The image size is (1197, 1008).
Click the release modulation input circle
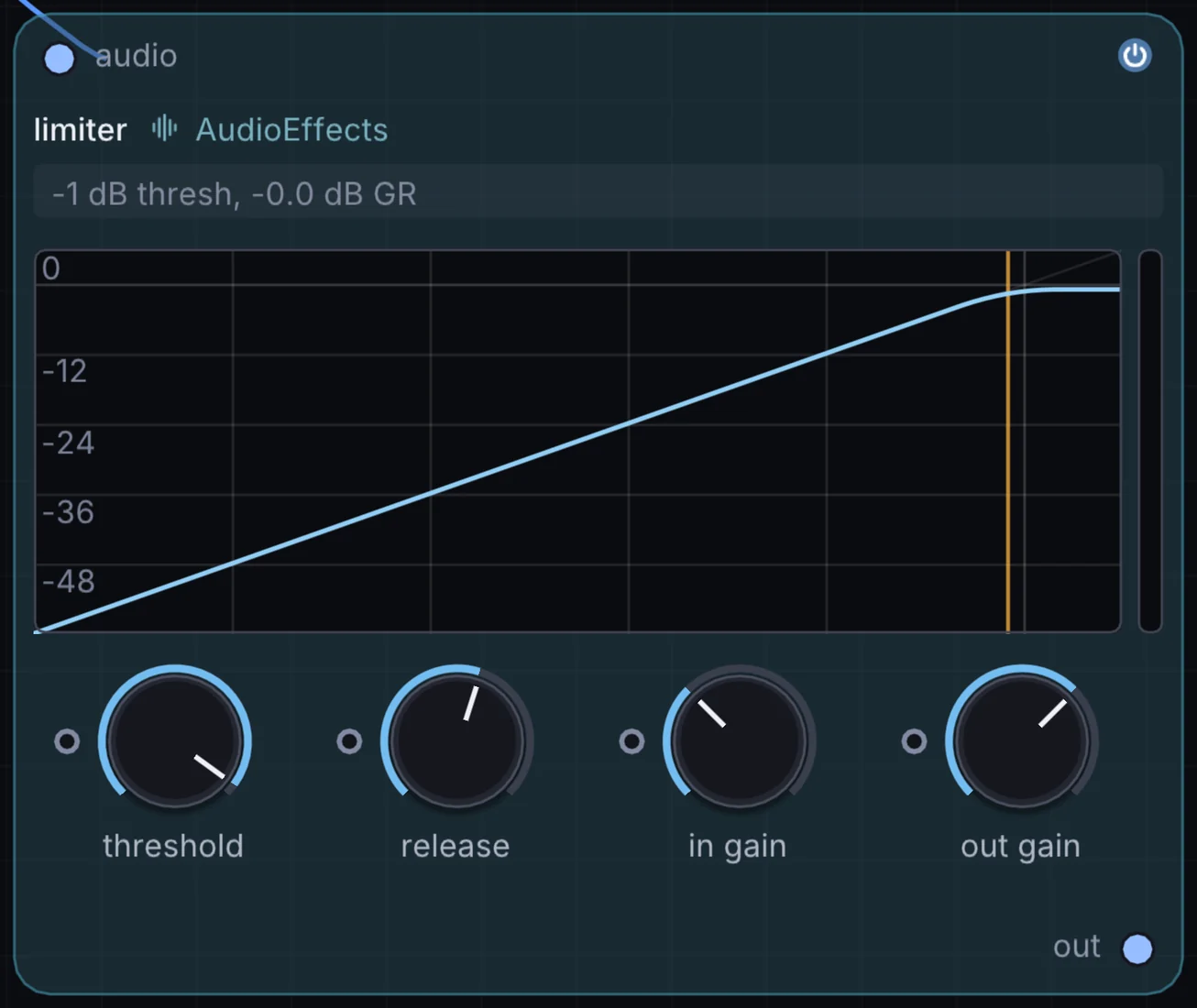[349, 740]
